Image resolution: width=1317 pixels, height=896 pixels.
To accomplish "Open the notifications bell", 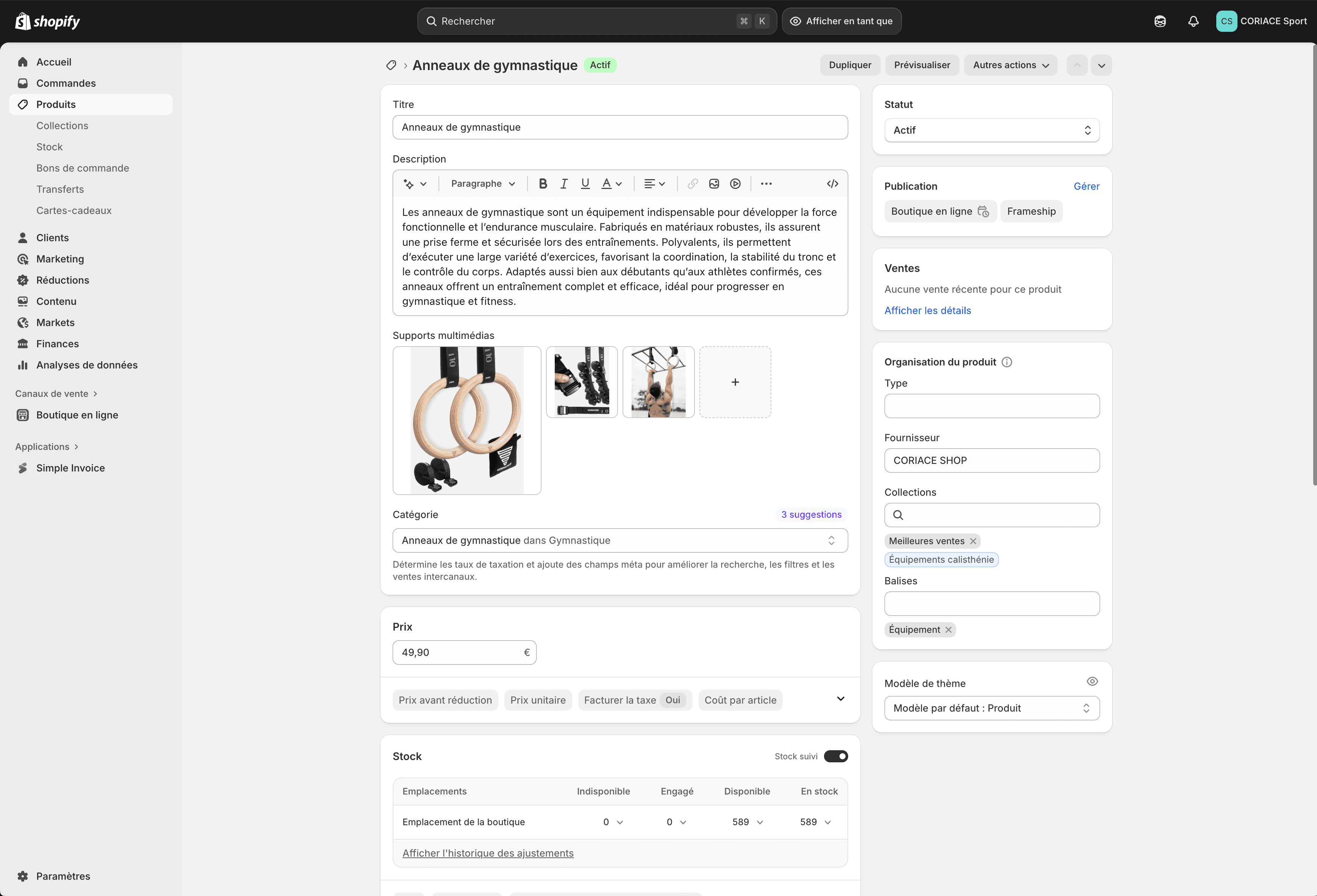I will click(x=1194, y=22).
